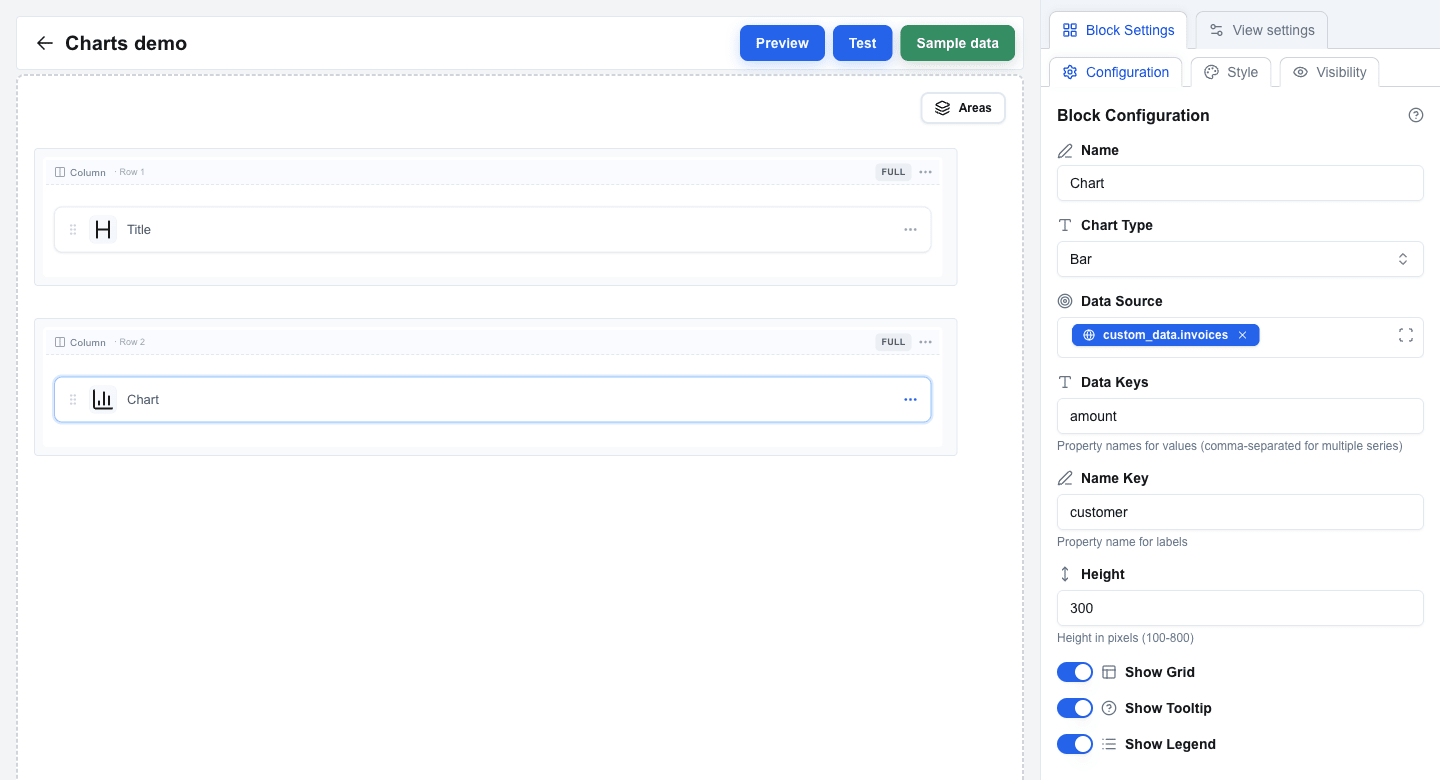Click the Row 1 Column layout icon
The image size is (1440, 780).
coord(60,172)
